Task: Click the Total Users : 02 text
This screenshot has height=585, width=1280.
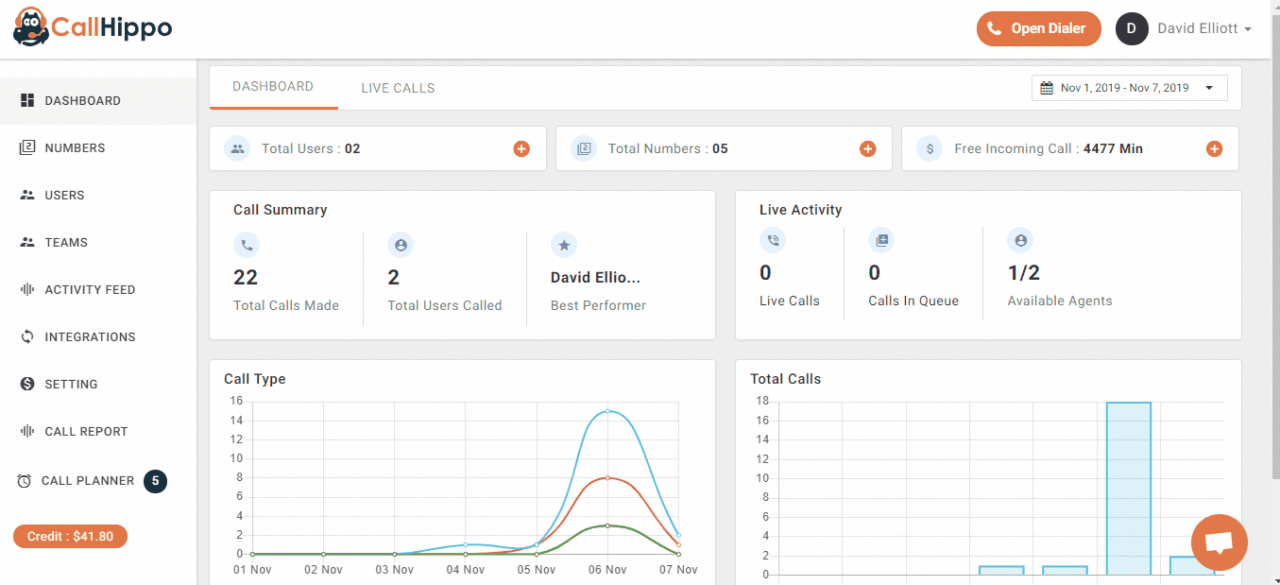Action: pos(311,148)
